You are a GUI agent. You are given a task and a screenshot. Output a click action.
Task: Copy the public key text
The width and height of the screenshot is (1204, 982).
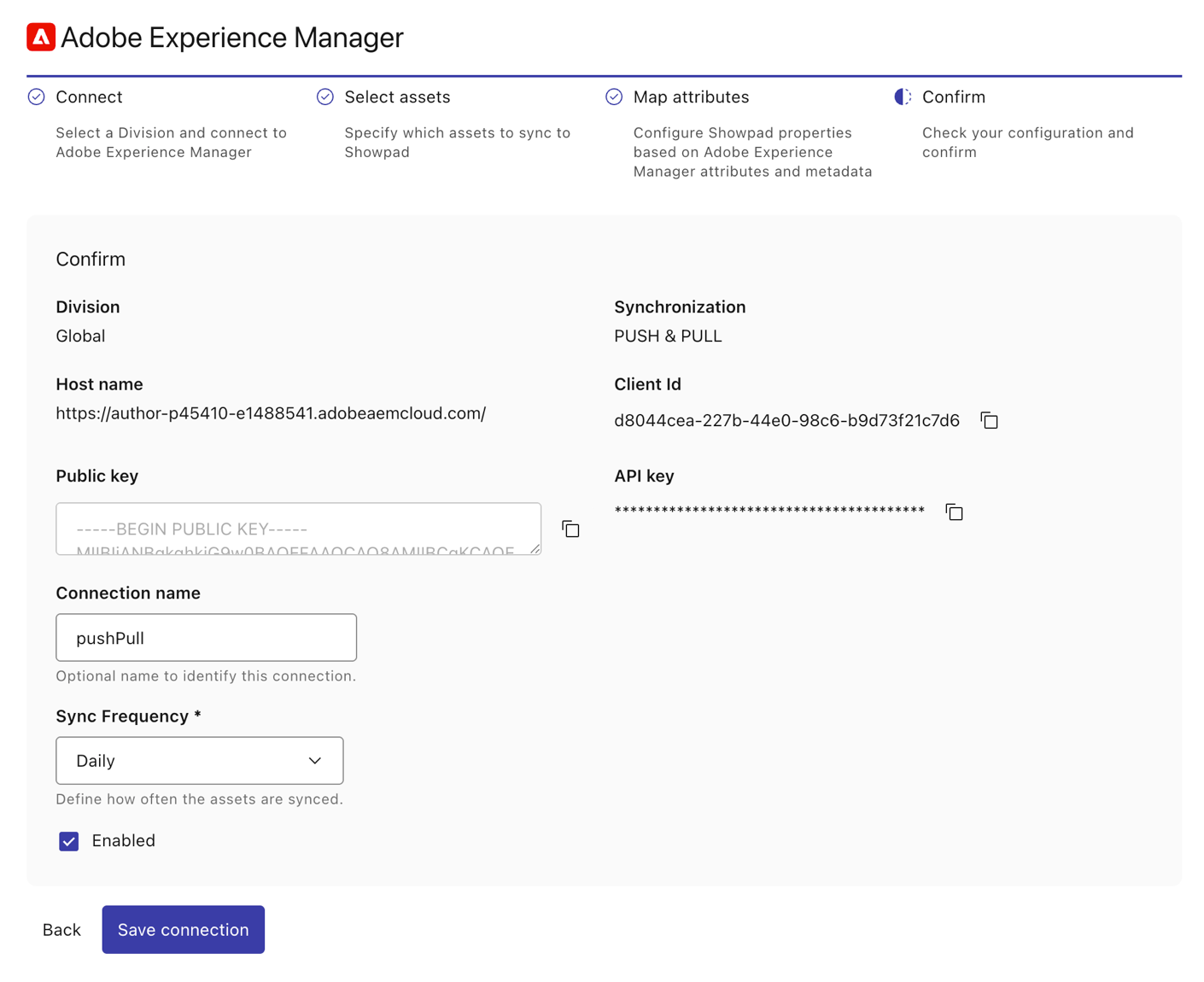570,529
